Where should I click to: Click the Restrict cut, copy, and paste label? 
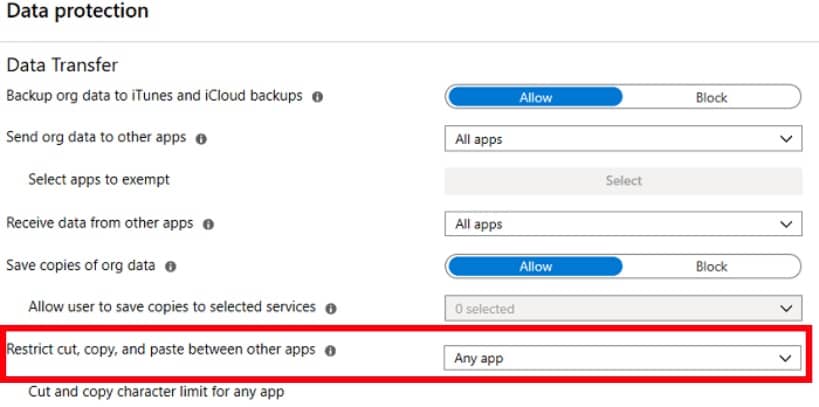(161, 350)
